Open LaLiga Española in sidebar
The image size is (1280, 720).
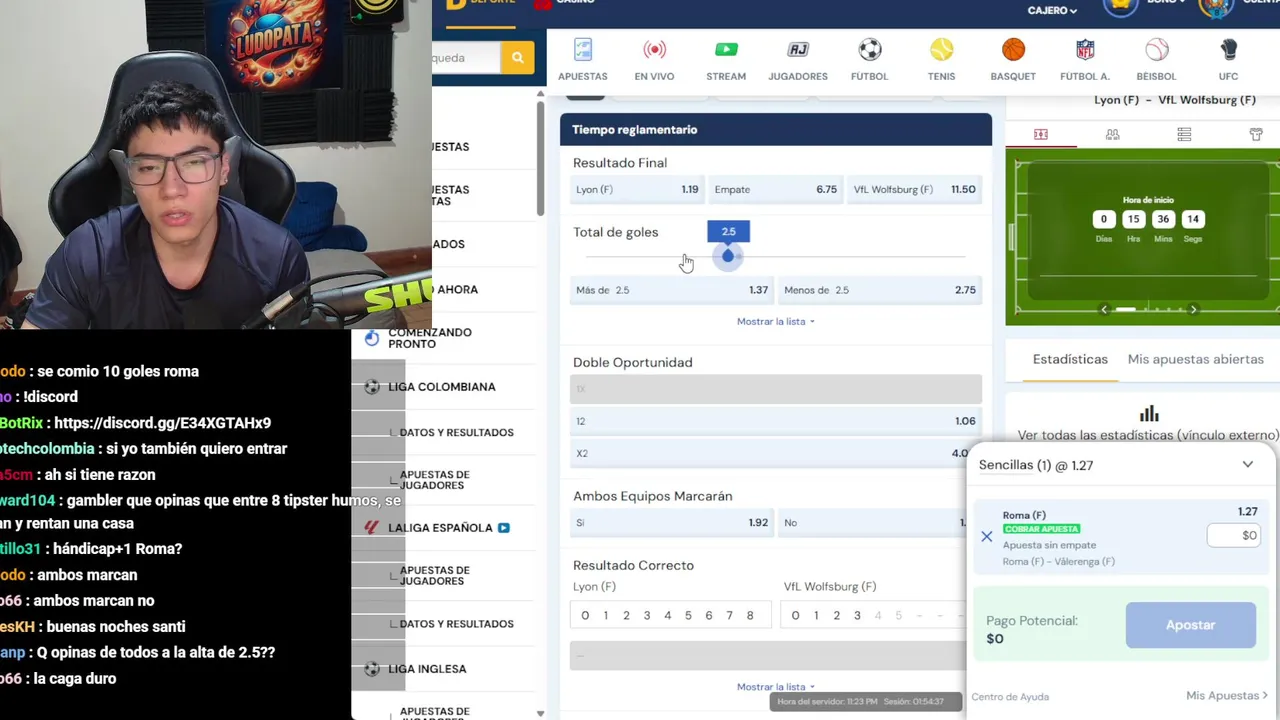tap(440, 528)
